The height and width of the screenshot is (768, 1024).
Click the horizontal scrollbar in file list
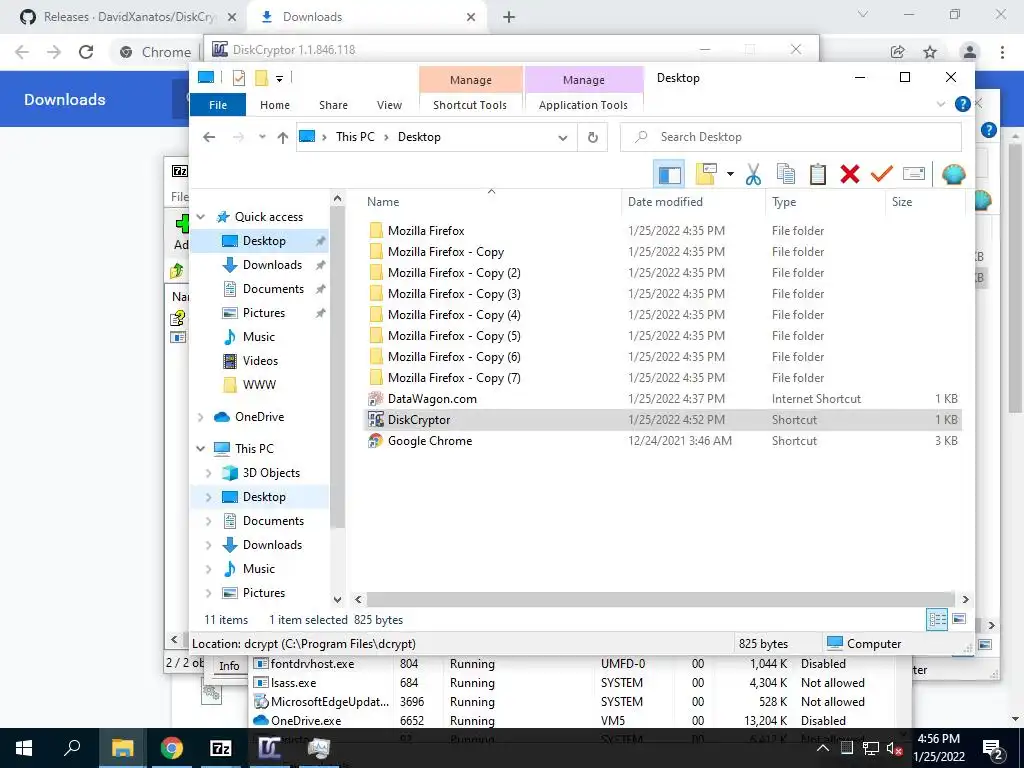pos(661,599)
